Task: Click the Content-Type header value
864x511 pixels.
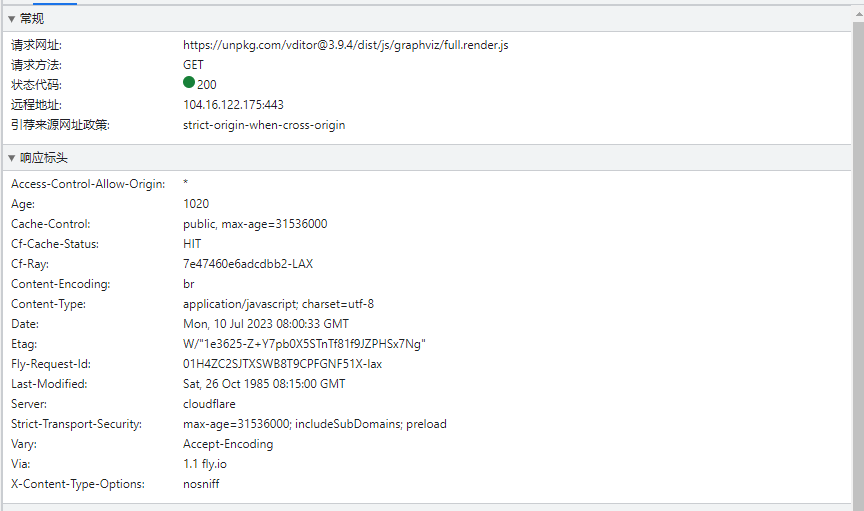Action: (x=278, y=304)
